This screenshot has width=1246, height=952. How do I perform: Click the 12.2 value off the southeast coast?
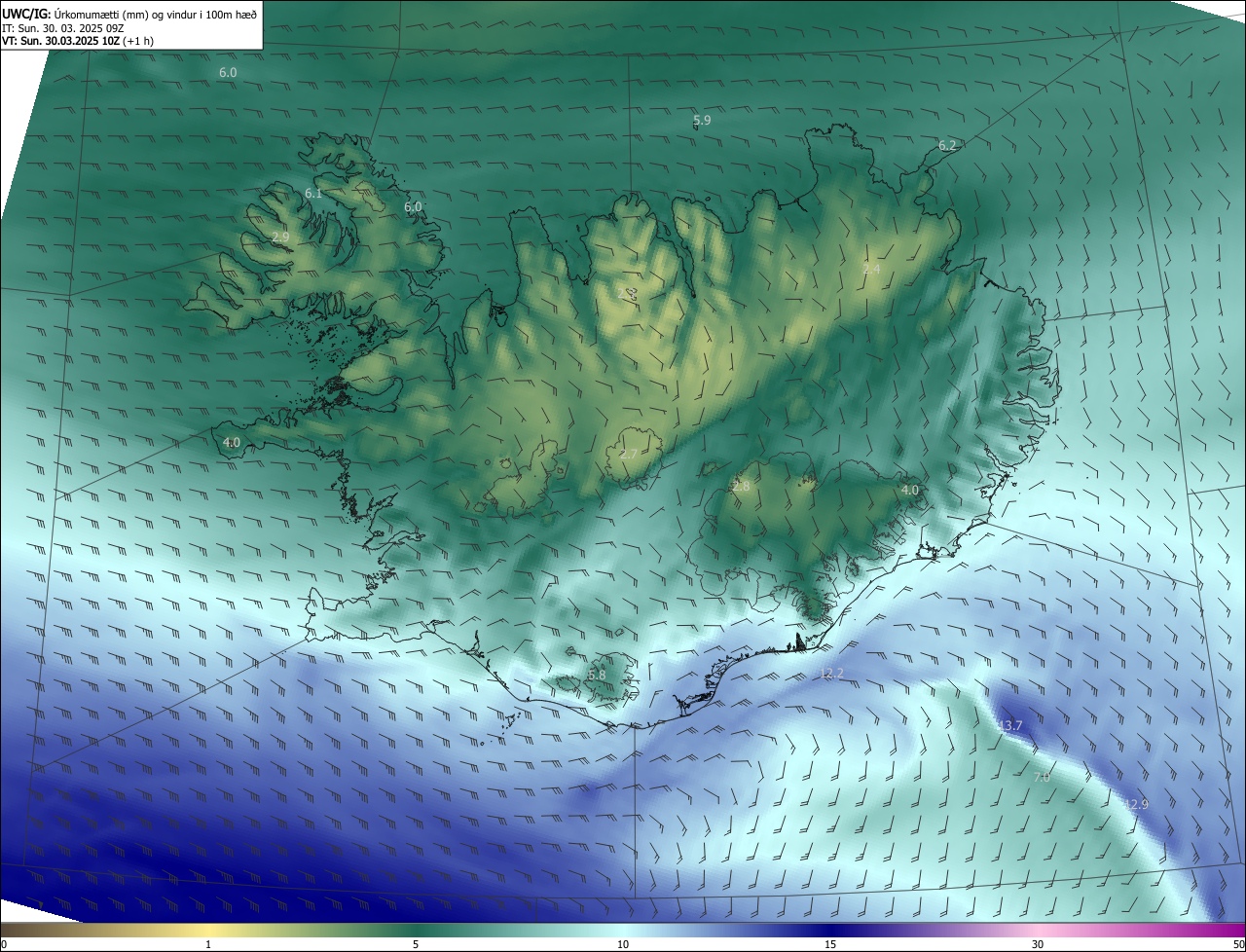pyautogui.click(x=831, y=674)
